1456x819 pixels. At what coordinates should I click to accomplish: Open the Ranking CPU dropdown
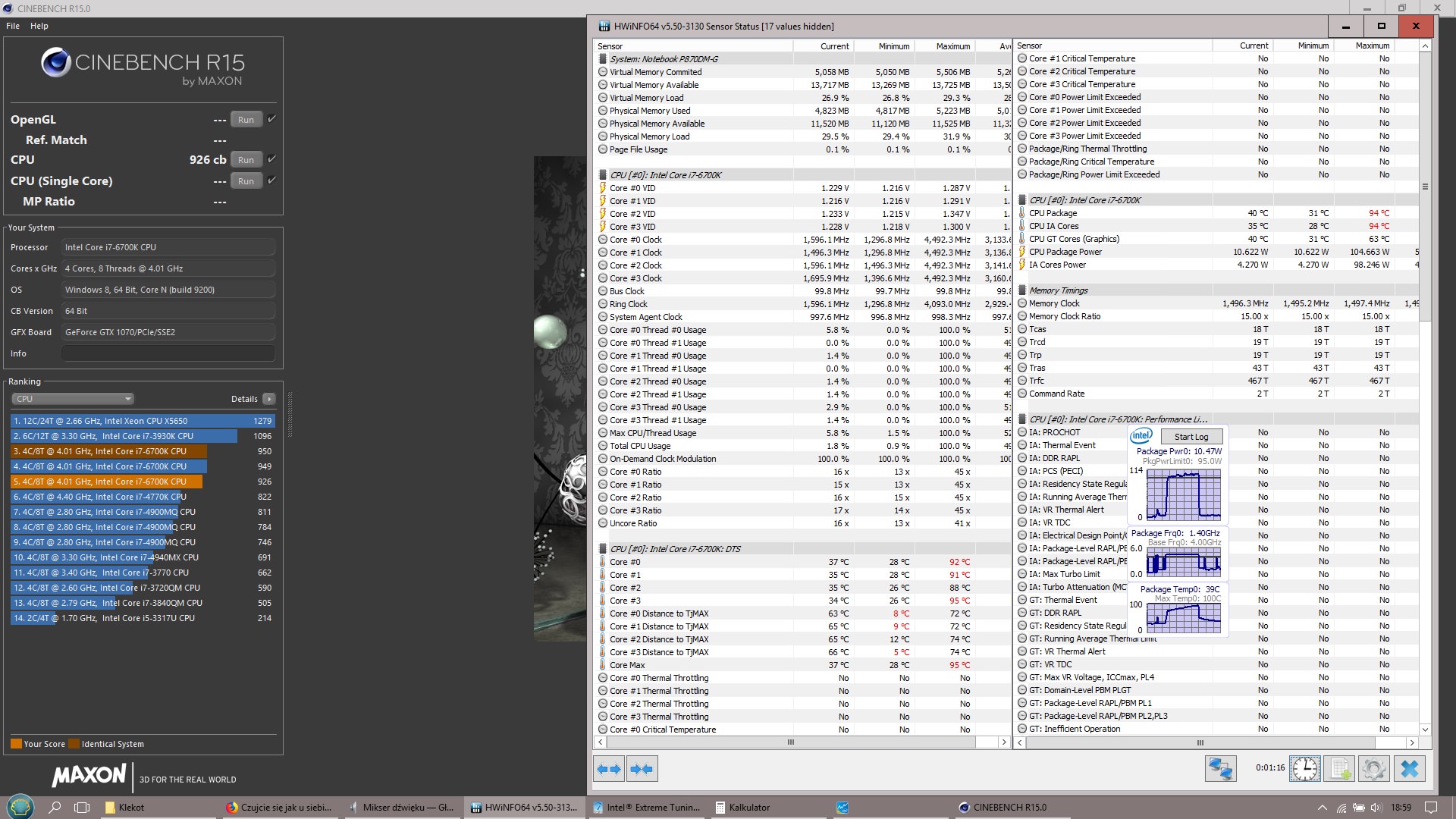tap(73, 399)
